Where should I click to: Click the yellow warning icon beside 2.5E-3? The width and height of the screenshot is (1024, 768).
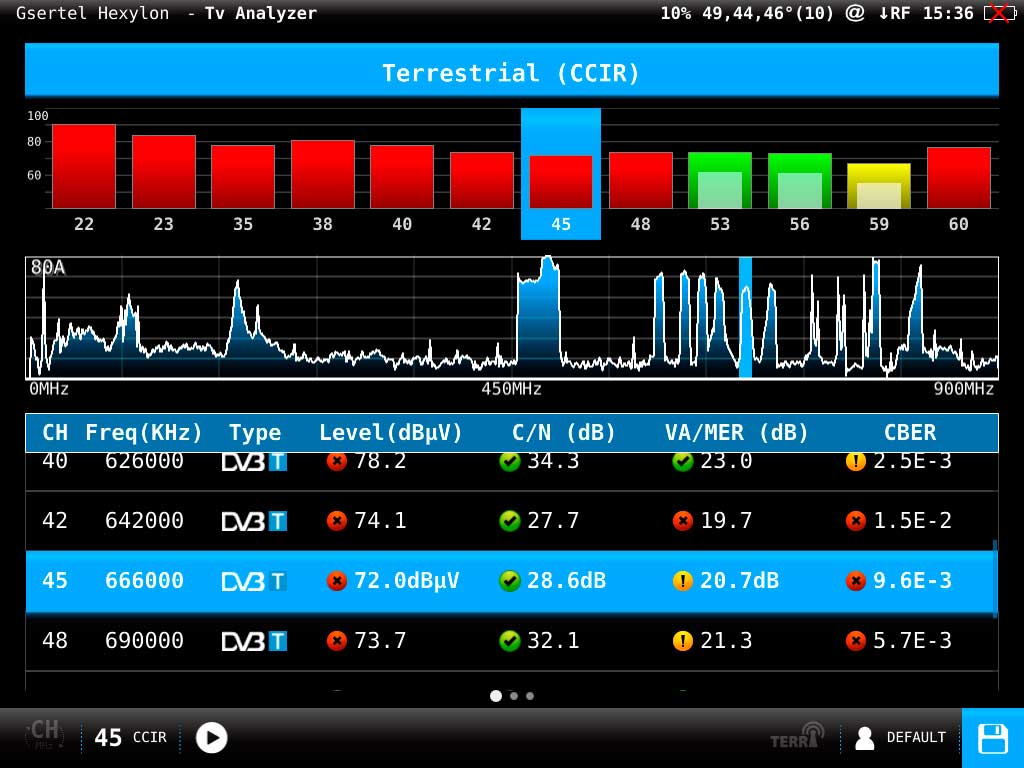pyautogui.click(x=856, y=462)
